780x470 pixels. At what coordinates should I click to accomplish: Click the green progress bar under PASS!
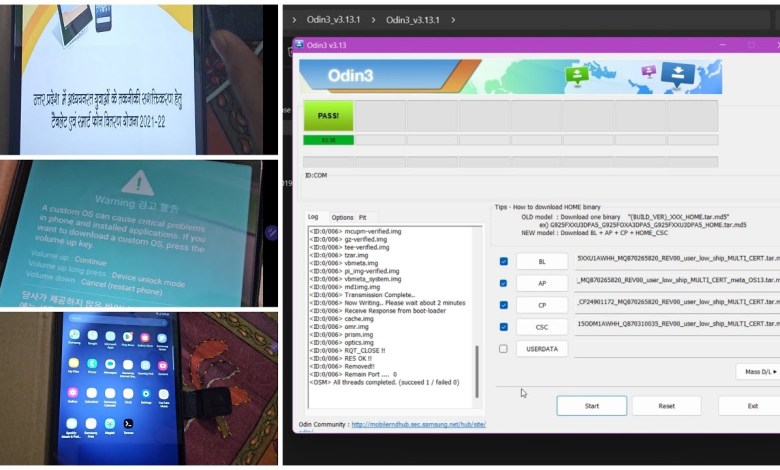tap(328, 140)
